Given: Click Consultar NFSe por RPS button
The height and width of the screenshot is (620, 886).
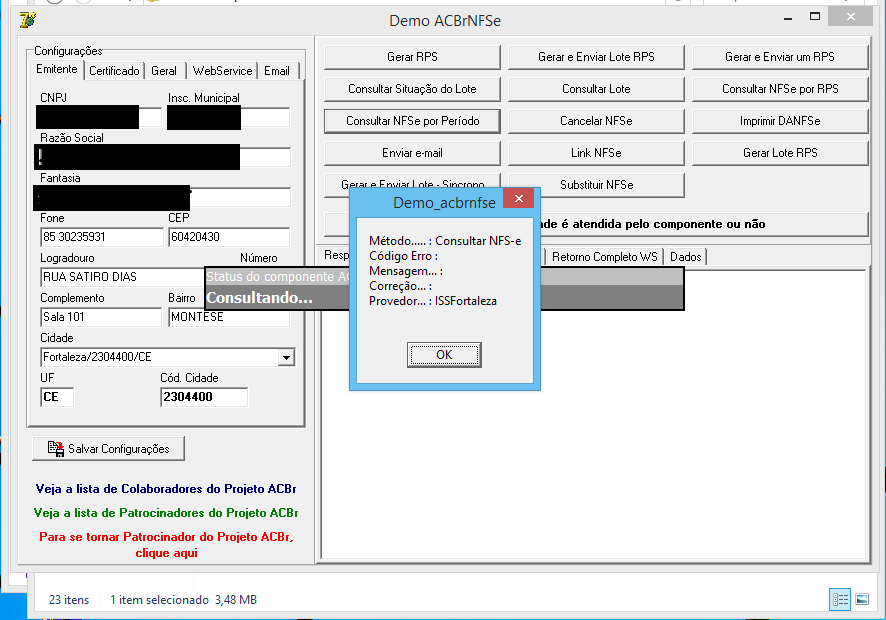Looking at the screenshot, I should tap(780, 89).
